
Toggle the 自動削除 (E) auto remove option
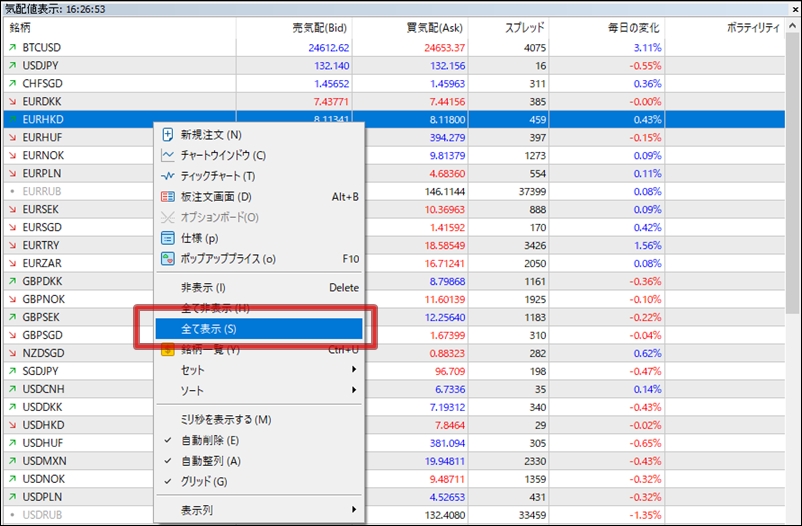point(259,440)
